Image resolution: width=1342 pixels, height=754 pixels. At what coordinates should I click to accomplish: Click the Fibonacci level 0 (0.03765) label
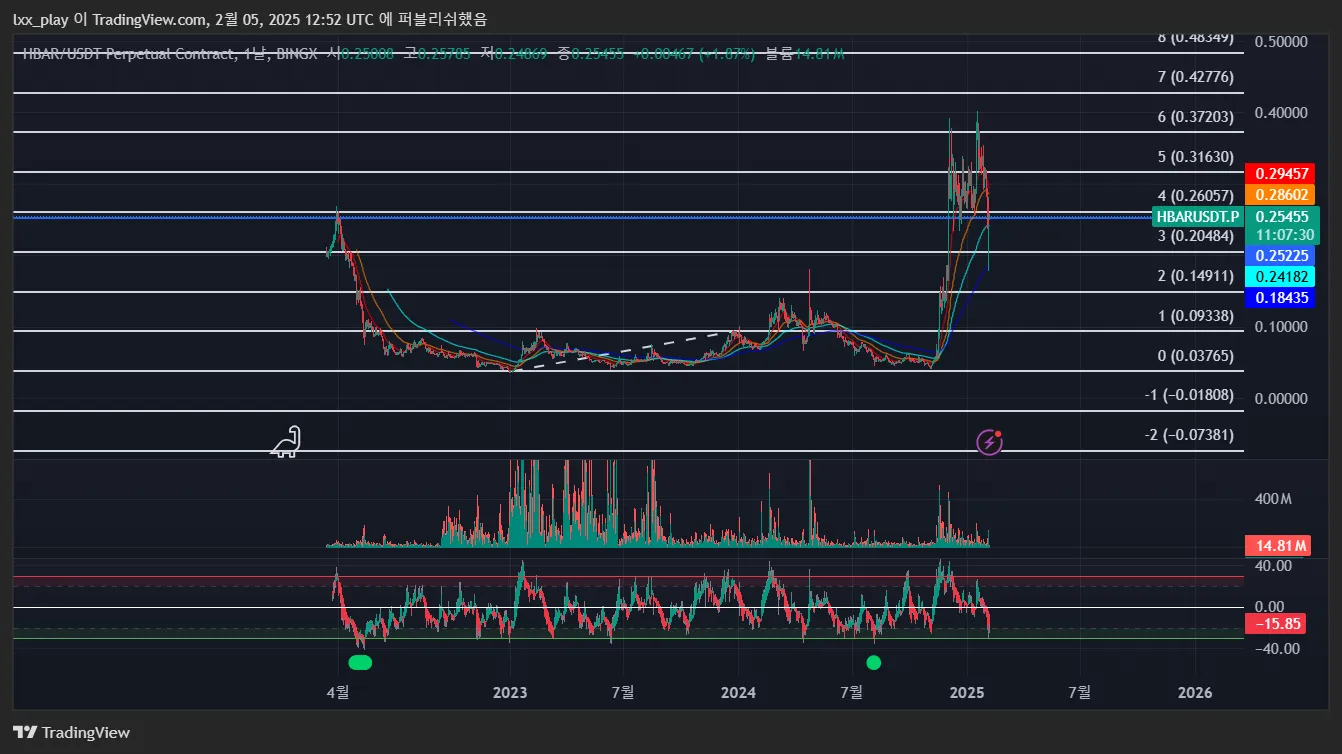(1195, 356)
